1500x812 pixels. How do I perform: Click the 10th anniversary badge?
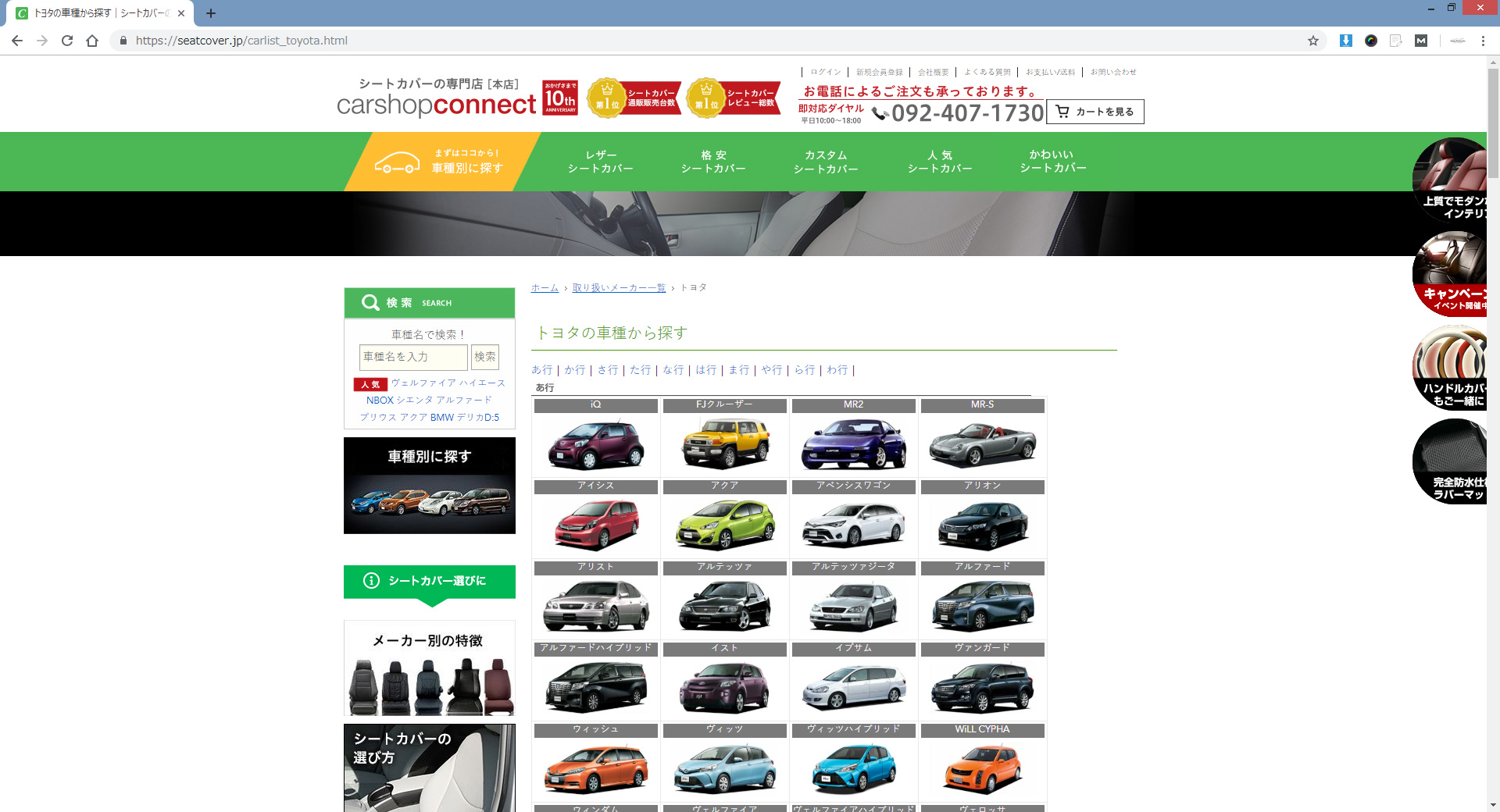coord(560,98)
